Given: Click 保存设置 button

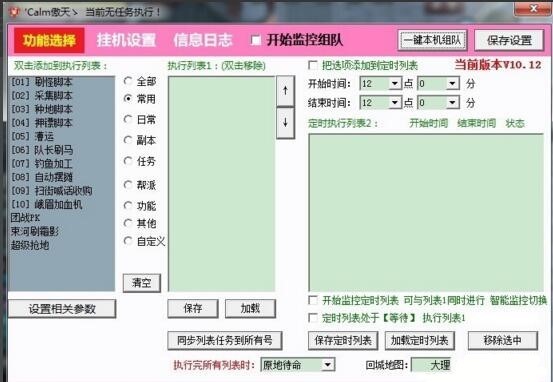Looking at the screenshot, I should [x=509, y=40].
